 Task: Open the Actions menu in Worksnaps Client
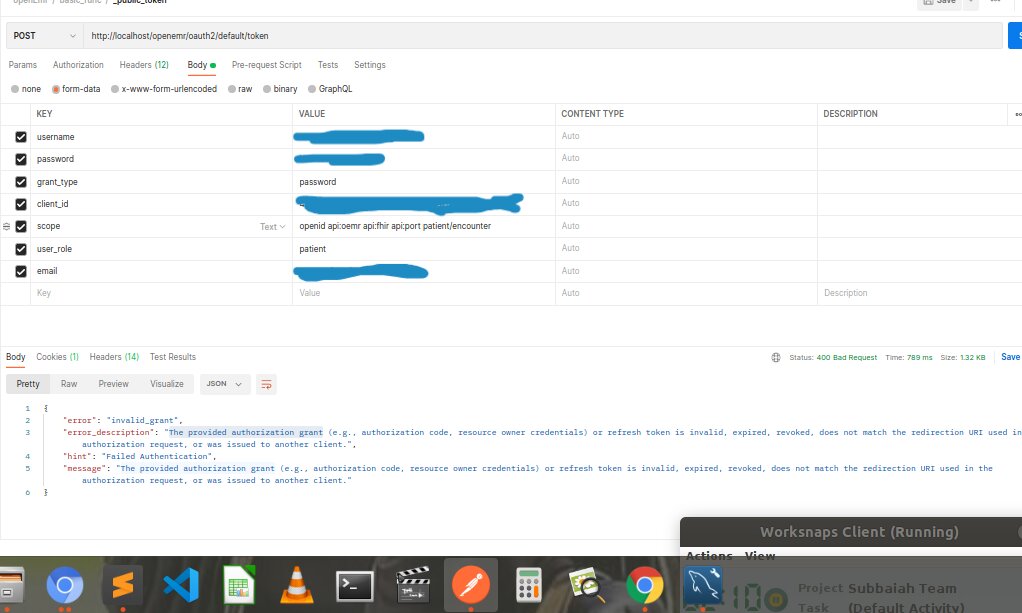pyautogui.click(x=709, y=556)
